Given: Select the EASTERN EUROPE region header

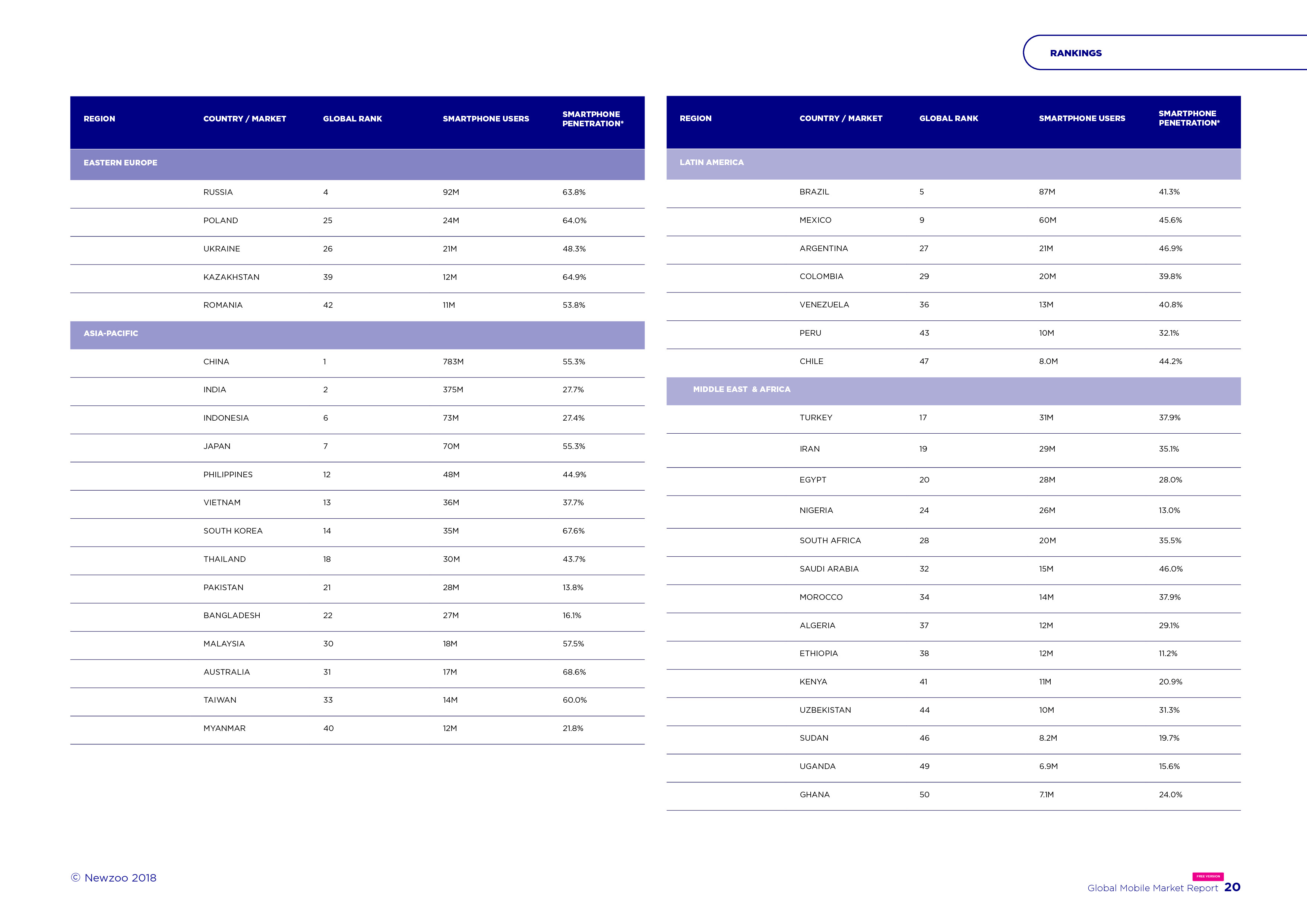Looking at the screenshot, I should coord(121,163).
